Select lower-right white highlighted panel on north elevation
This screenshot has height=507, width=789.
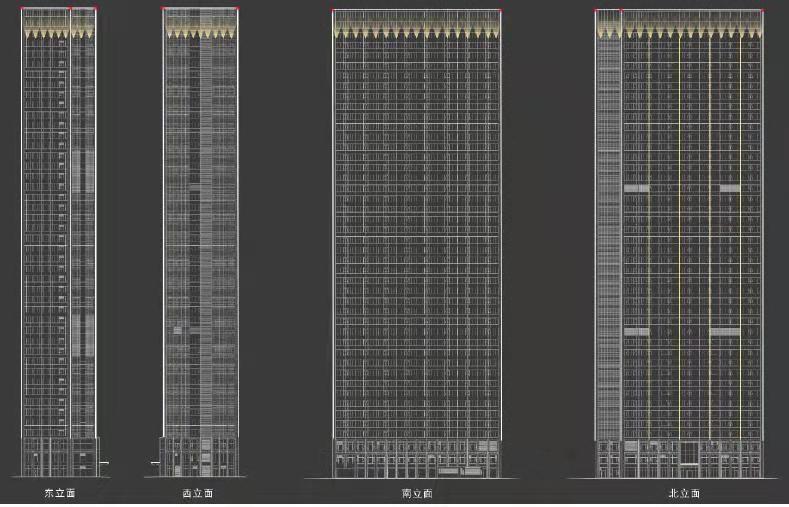pyautogui.click(x=725, y=331)
